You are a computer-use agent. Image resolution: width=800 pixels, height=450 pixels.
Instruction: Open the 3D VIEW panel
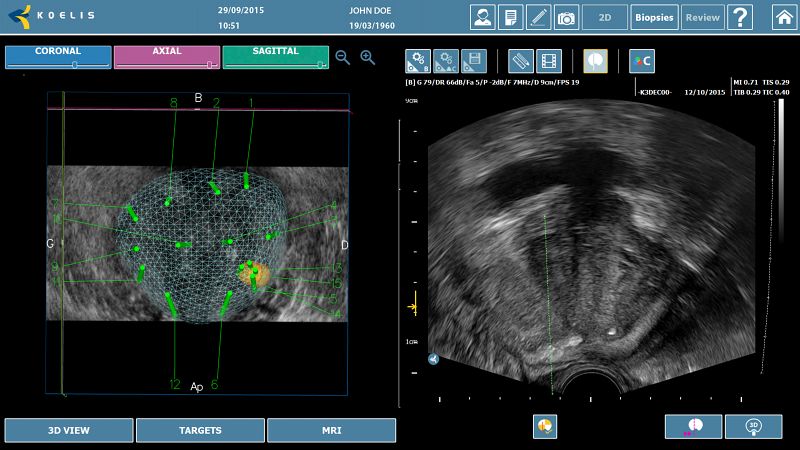69,430
